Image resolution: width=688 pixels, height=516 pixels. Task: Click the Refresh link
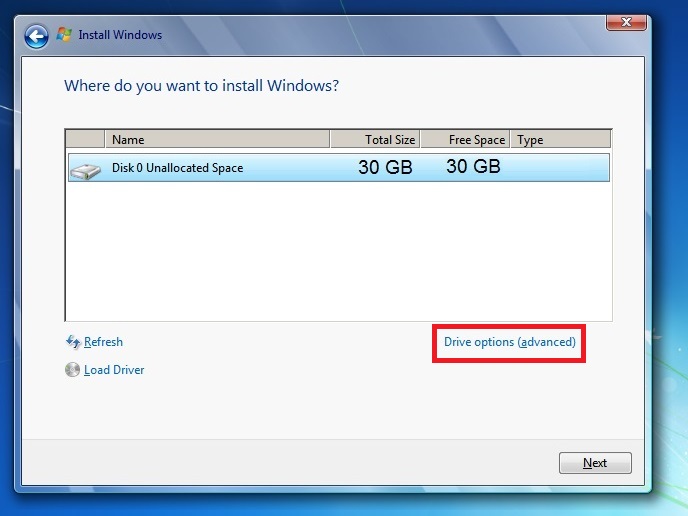pyautogui.click(x=103, y=342)
